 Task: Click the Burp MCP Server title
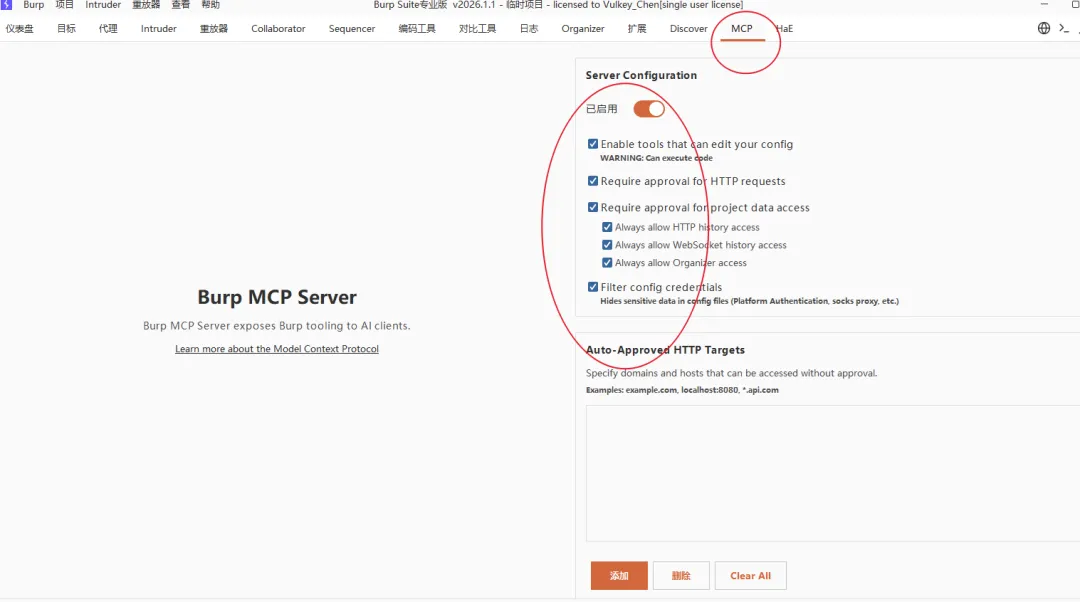277,297
